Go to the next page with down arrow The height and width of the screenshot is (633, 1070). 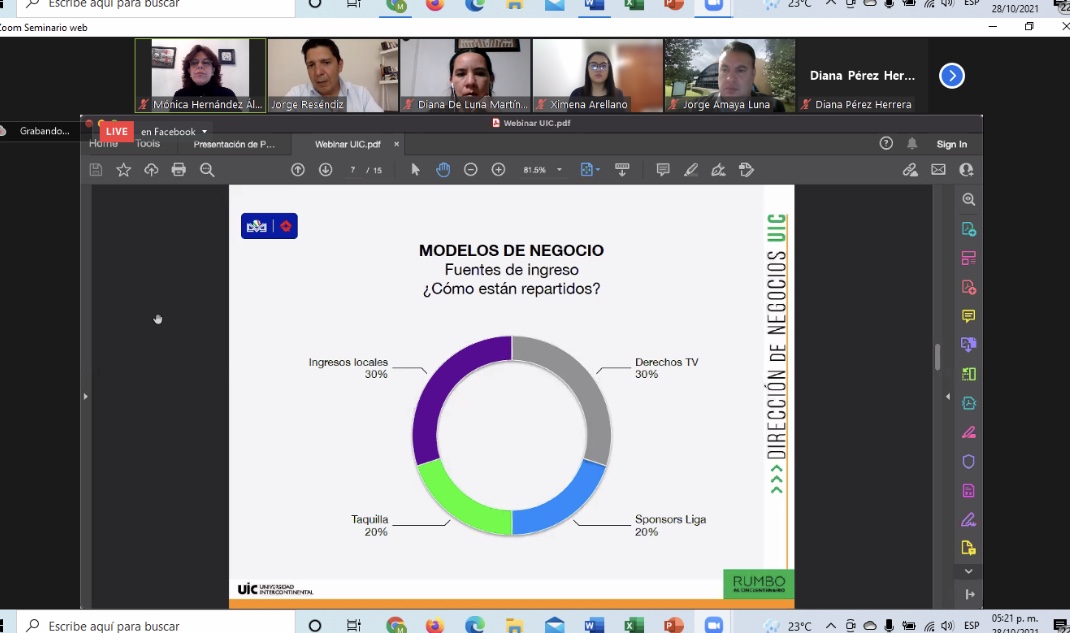(x=326, y=170)
